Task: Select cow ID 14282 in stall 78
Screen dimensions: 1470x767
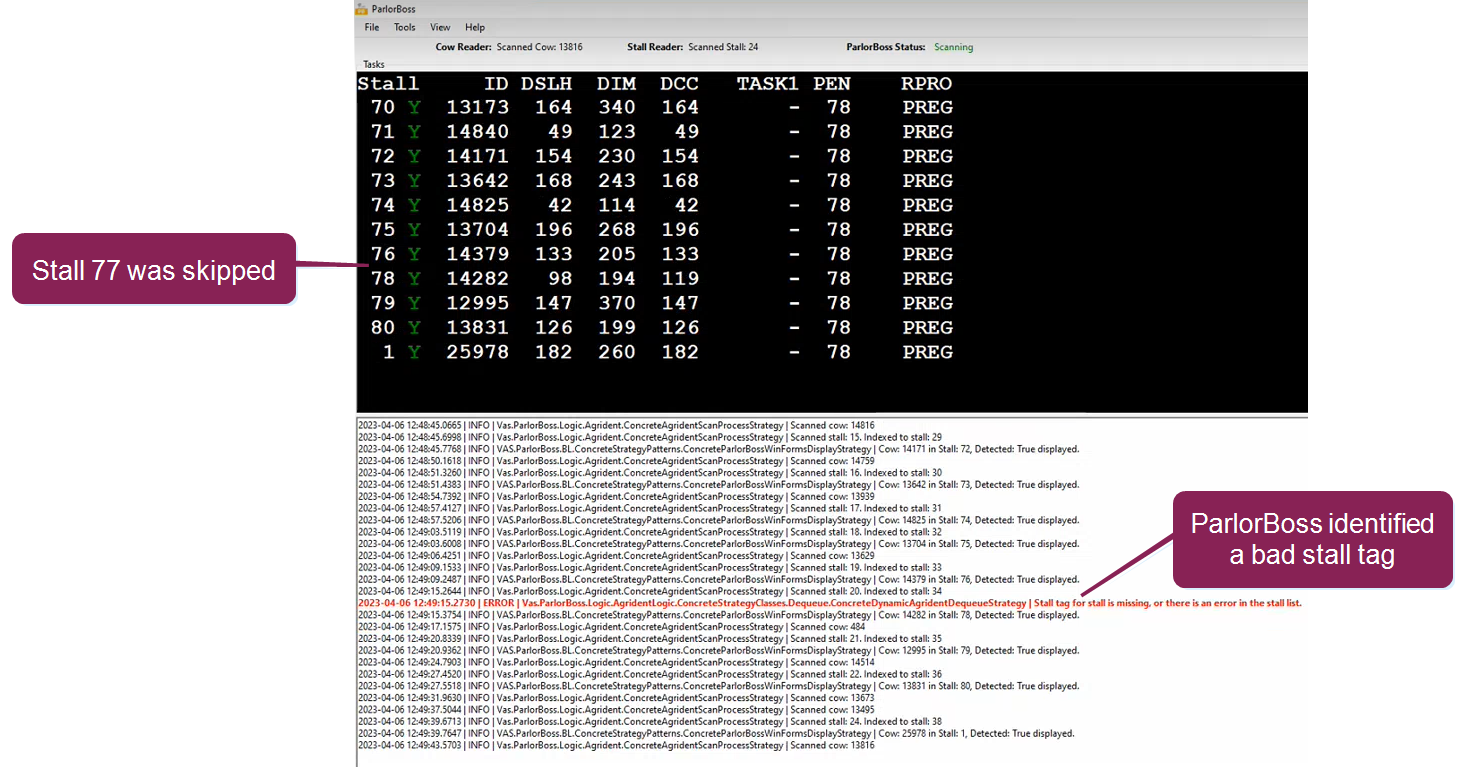Action: point(477,279)
